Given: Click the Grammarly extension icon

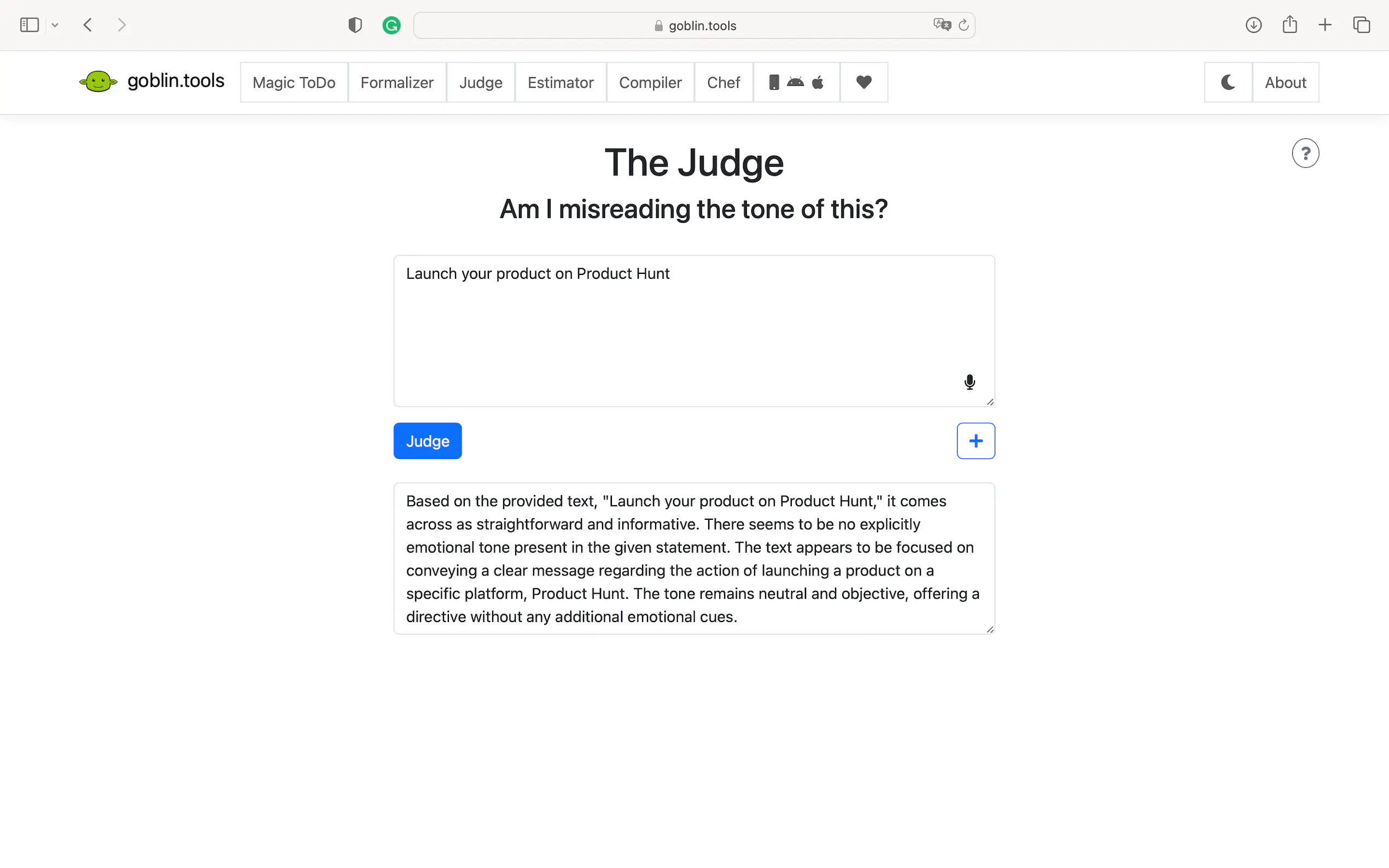Looking at the screenshot, I should (x=391, y=25).
